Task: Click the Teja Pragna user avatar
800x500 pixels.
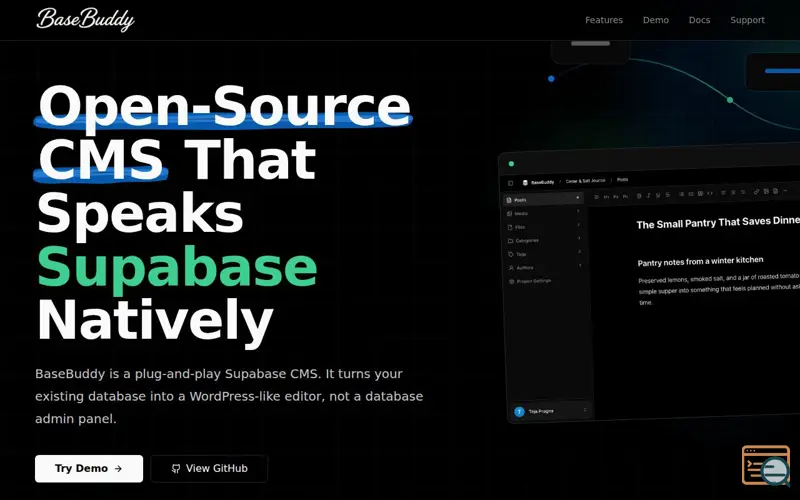Action: 519,412
